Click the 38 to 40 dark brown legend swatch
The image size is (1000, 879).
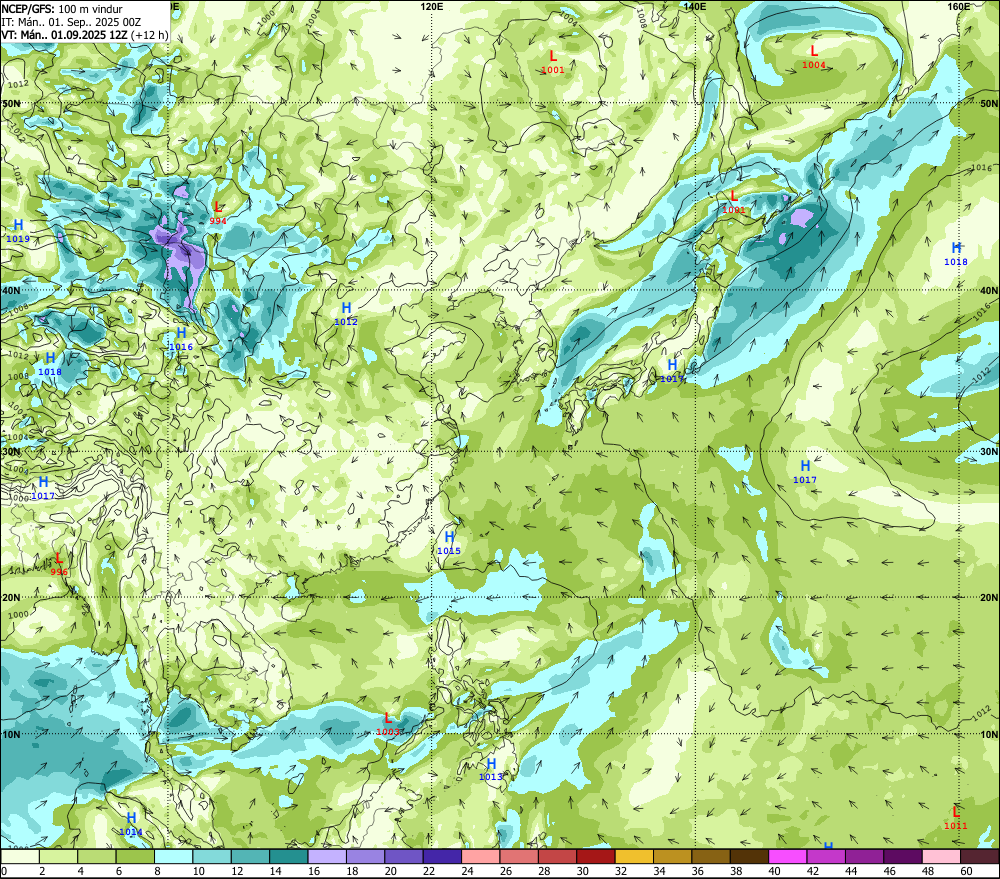click(749, 856)
